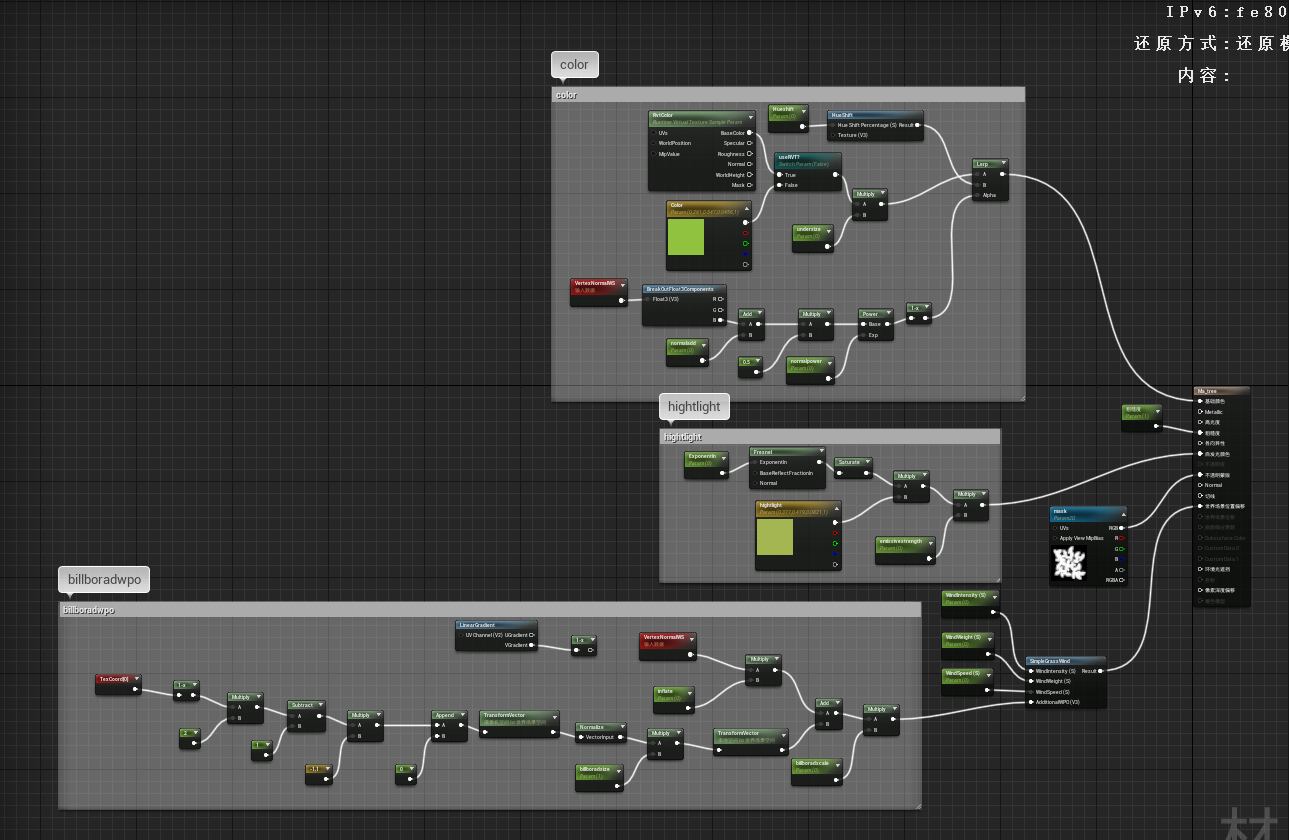Click R output pin on BreakOutFloat3Components
1289x840 pixels.
722,299
